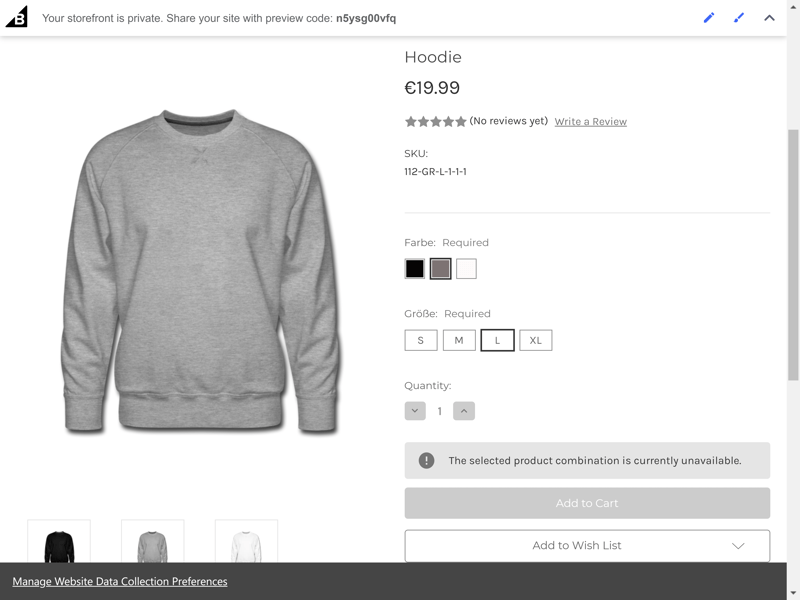Click the BigCommerce logo icon
This screenshot has height=600, width=800.
coord(16,17)
